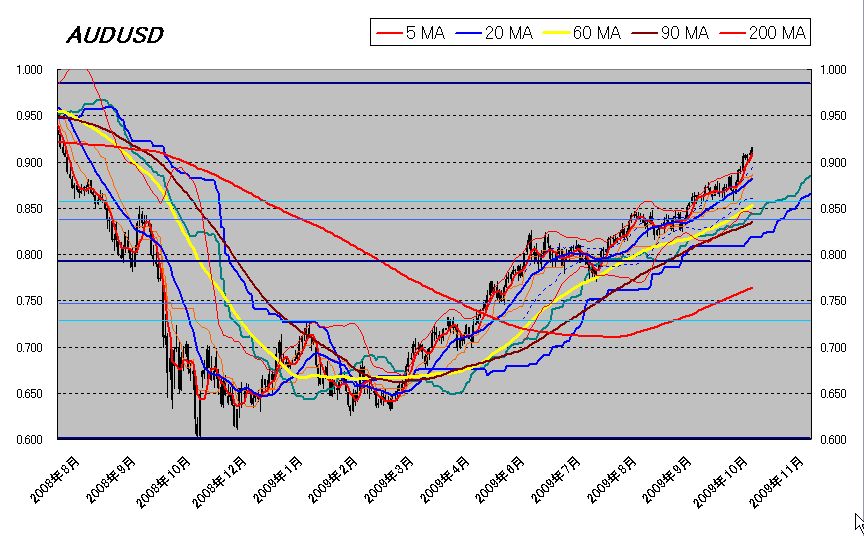This screenshot has width=864, height=536.
Task: Select the 5 MA legend entry
Action: (x=411, y=33)
